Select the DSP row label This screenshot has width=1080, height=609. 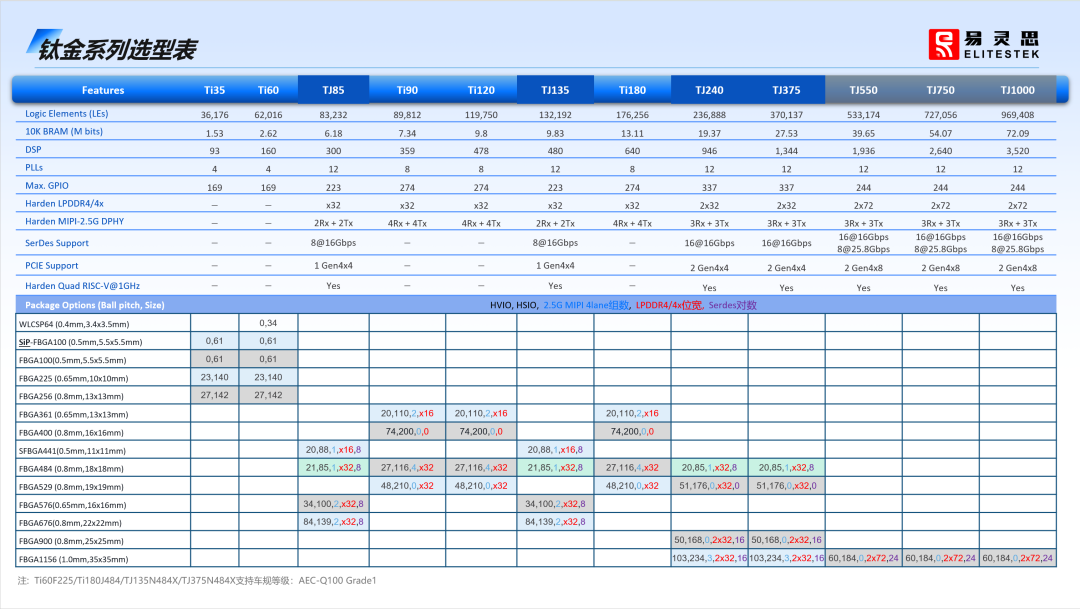(x=33, y=149)
